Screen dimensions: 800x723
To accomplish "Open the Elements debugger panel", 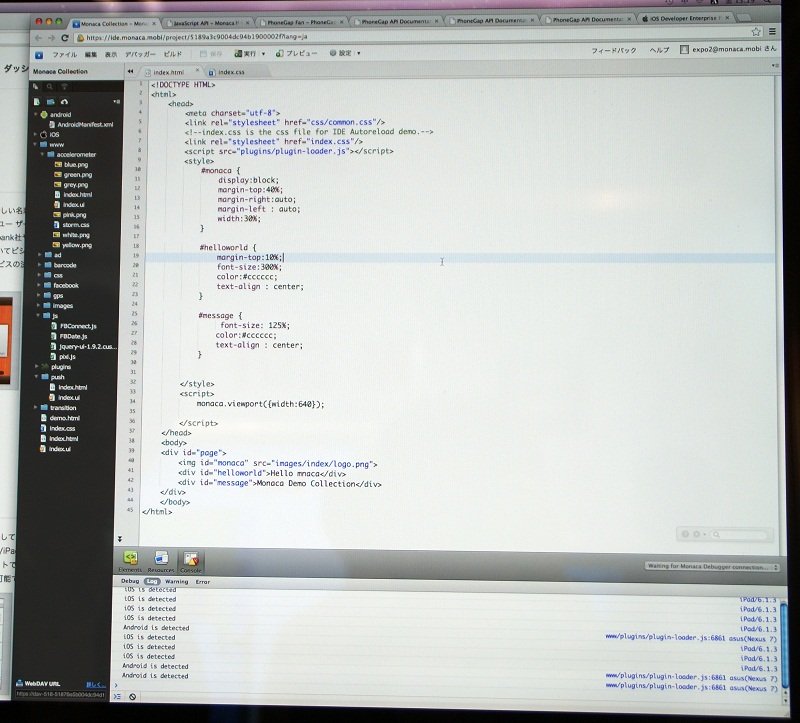I will pyautogui.click(x=131, y=562).
